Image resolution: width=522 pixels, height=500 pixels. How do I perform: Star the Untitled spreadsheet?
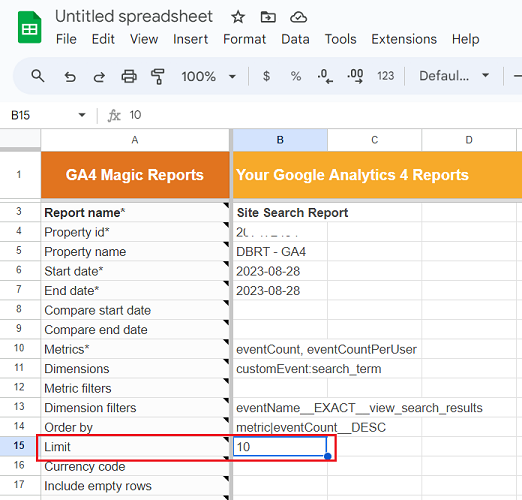(x=238, y=17)
